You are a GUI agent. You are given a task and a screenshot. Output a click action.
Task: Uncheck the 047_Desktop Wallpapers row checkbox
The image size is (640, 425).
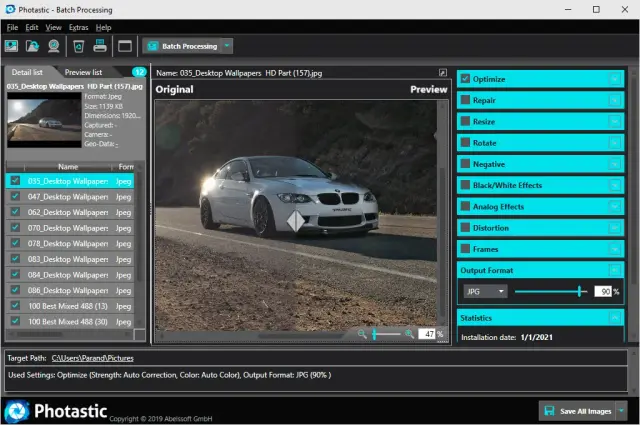pyautogui.click(x=15, y=196)
